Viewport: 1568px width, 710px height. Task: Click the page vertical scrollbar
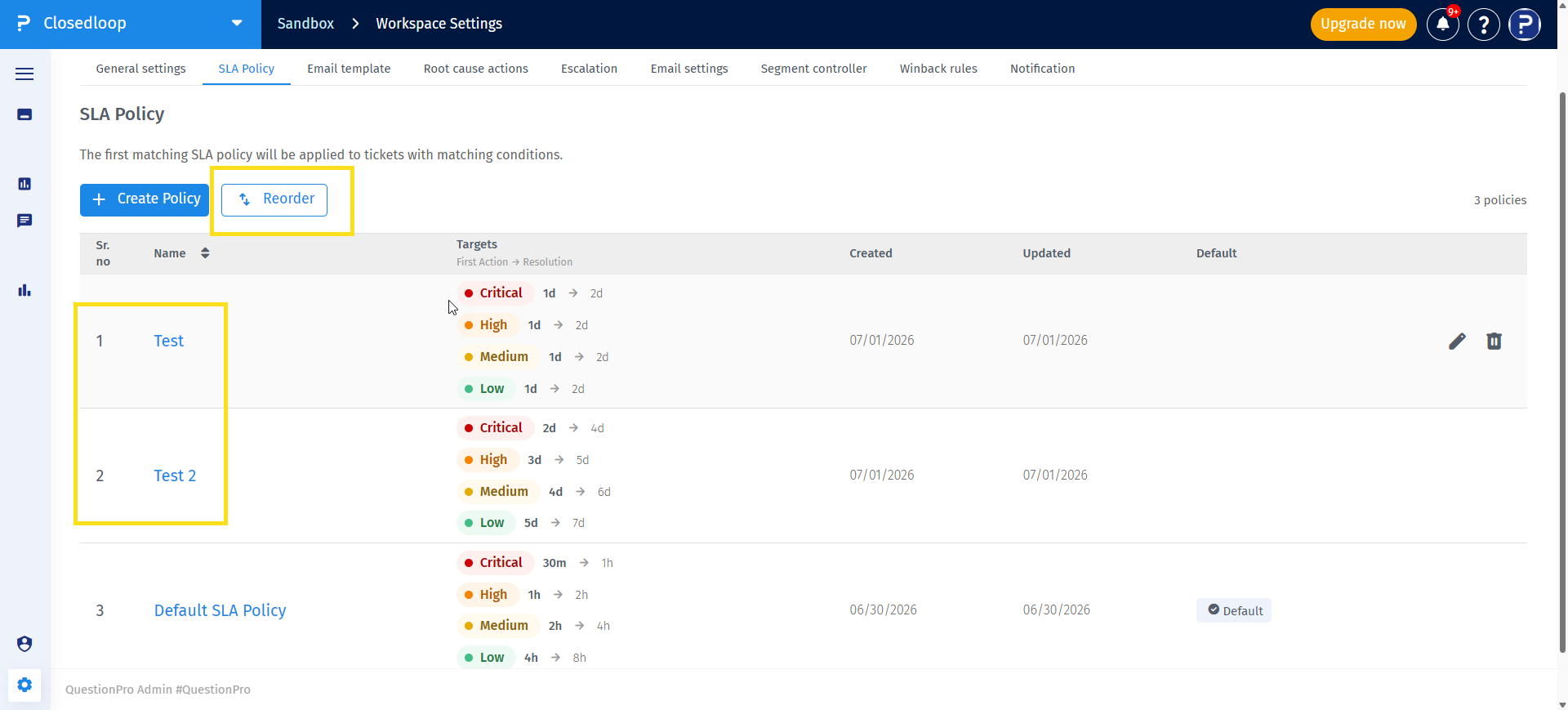tap(1562, 372)
